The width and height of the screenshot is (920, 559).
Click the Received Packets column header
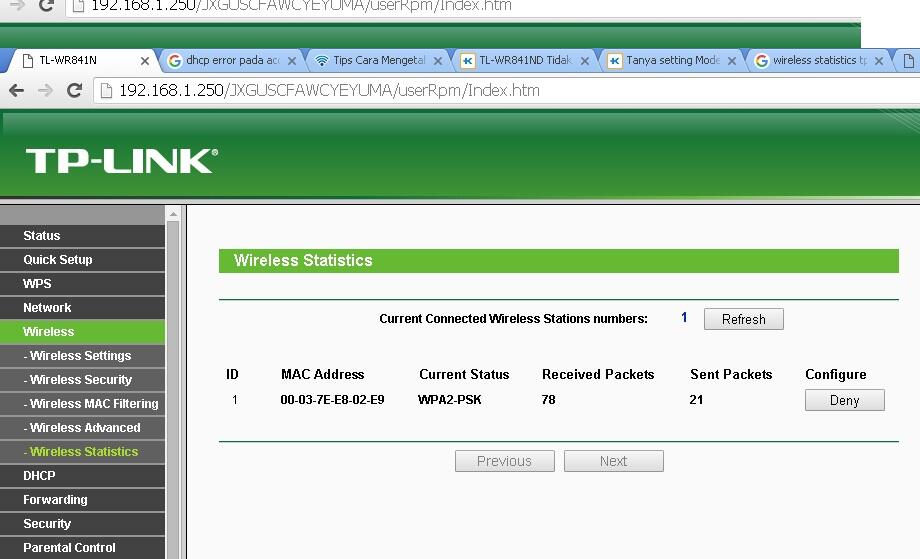click(598, 374)
